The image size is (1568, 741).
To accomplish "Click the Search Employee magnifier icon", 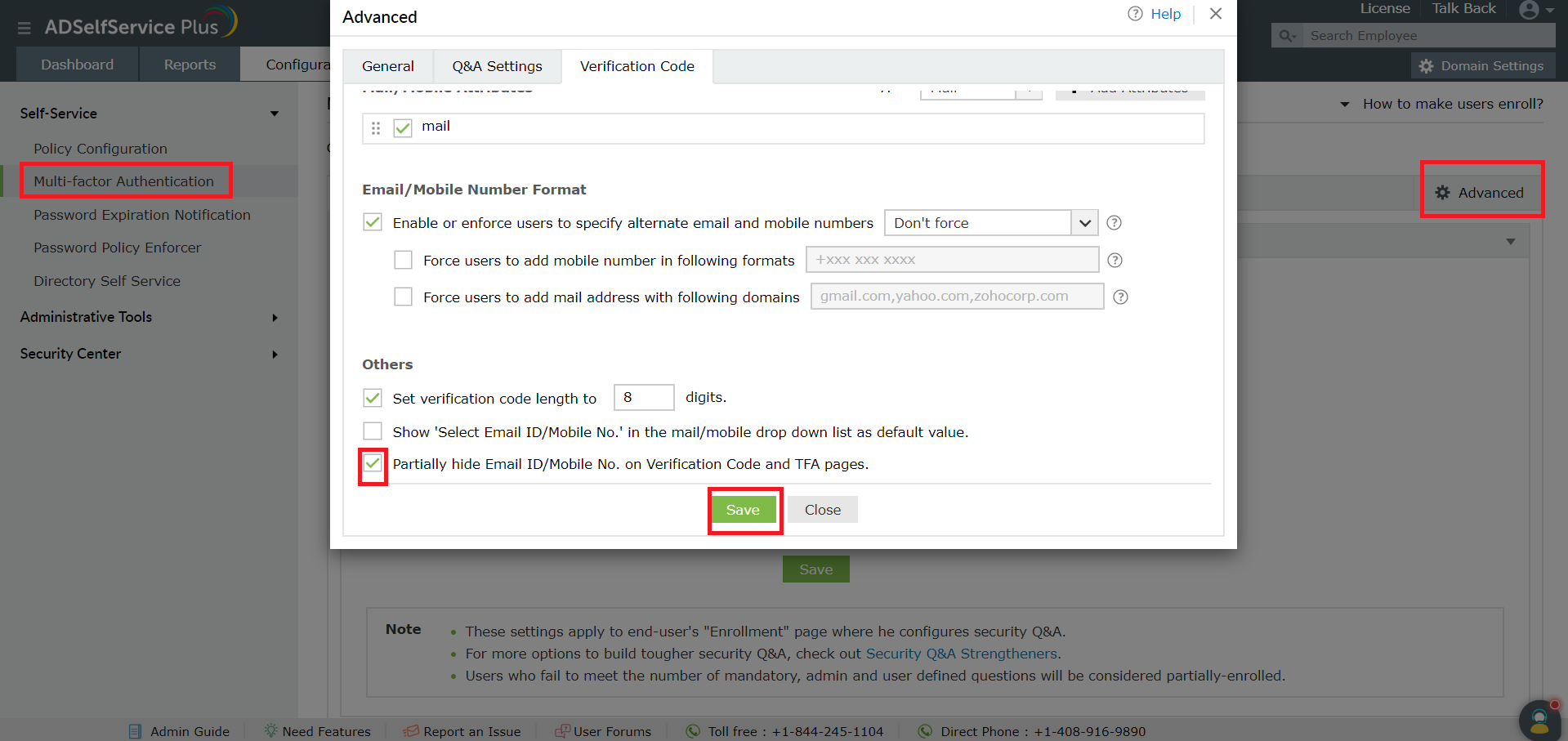I will (x=1287, y=36).
